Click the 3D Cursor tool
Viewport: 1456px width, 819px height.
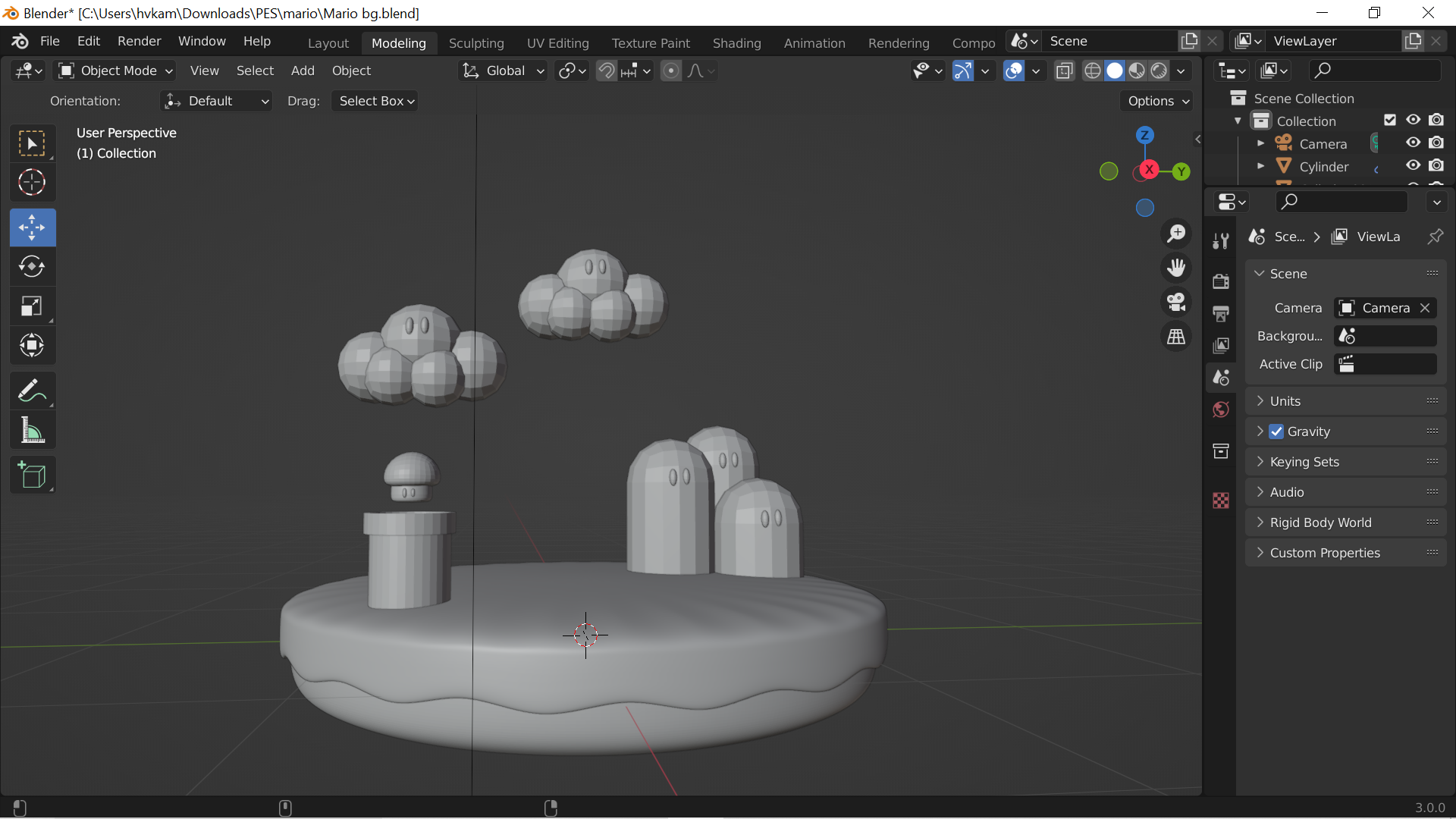tap(32, 183)
